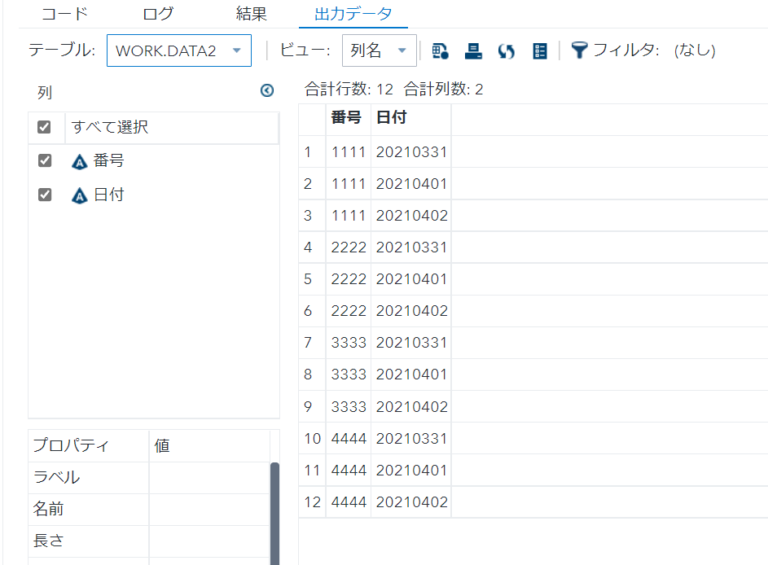Uncheck the 番号 column checkbox

[x=44, y=161]
